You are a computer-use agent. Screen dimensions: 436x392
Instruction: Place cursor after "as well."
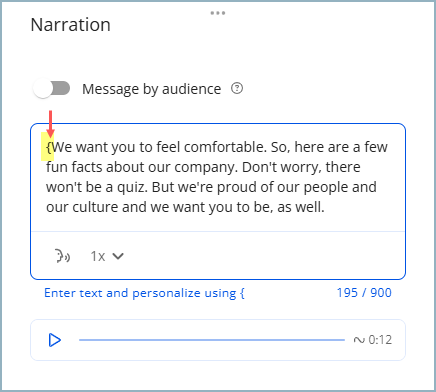(x=325, y=207)
